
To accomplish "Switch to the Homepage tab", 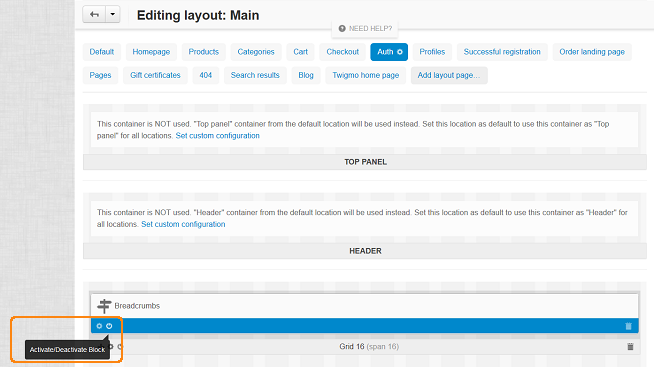I will (x=151, y=52).
